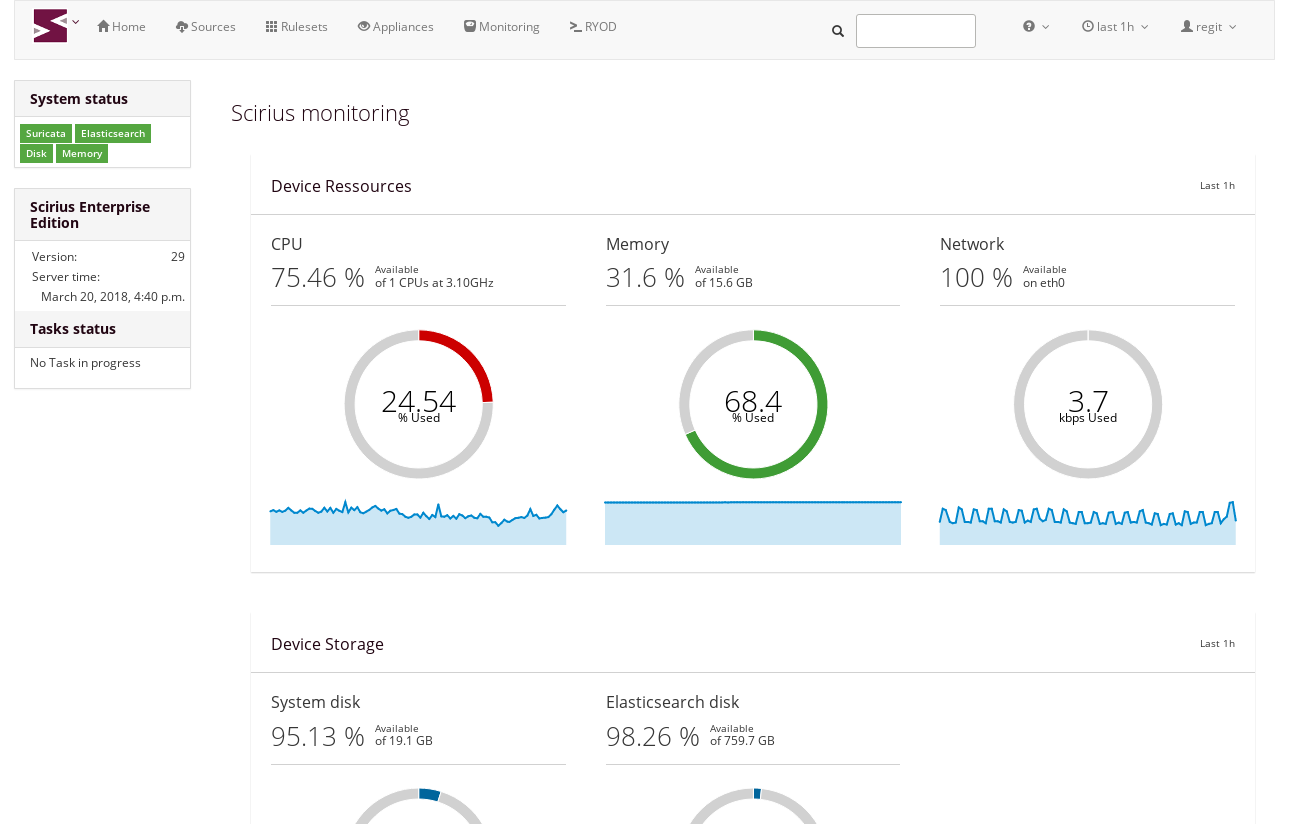
Task: Select the Monitoring menu item
Action: 502,27
